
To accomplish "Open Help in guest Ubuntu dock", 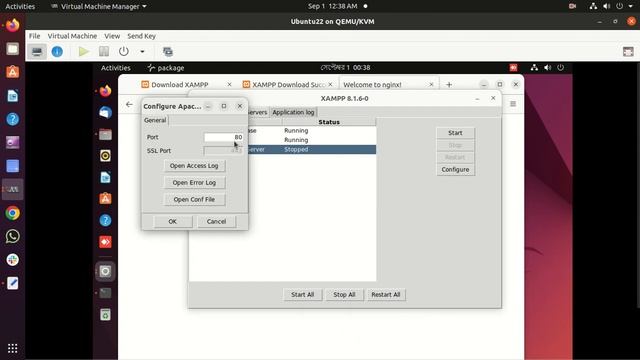I will point(105,220).
